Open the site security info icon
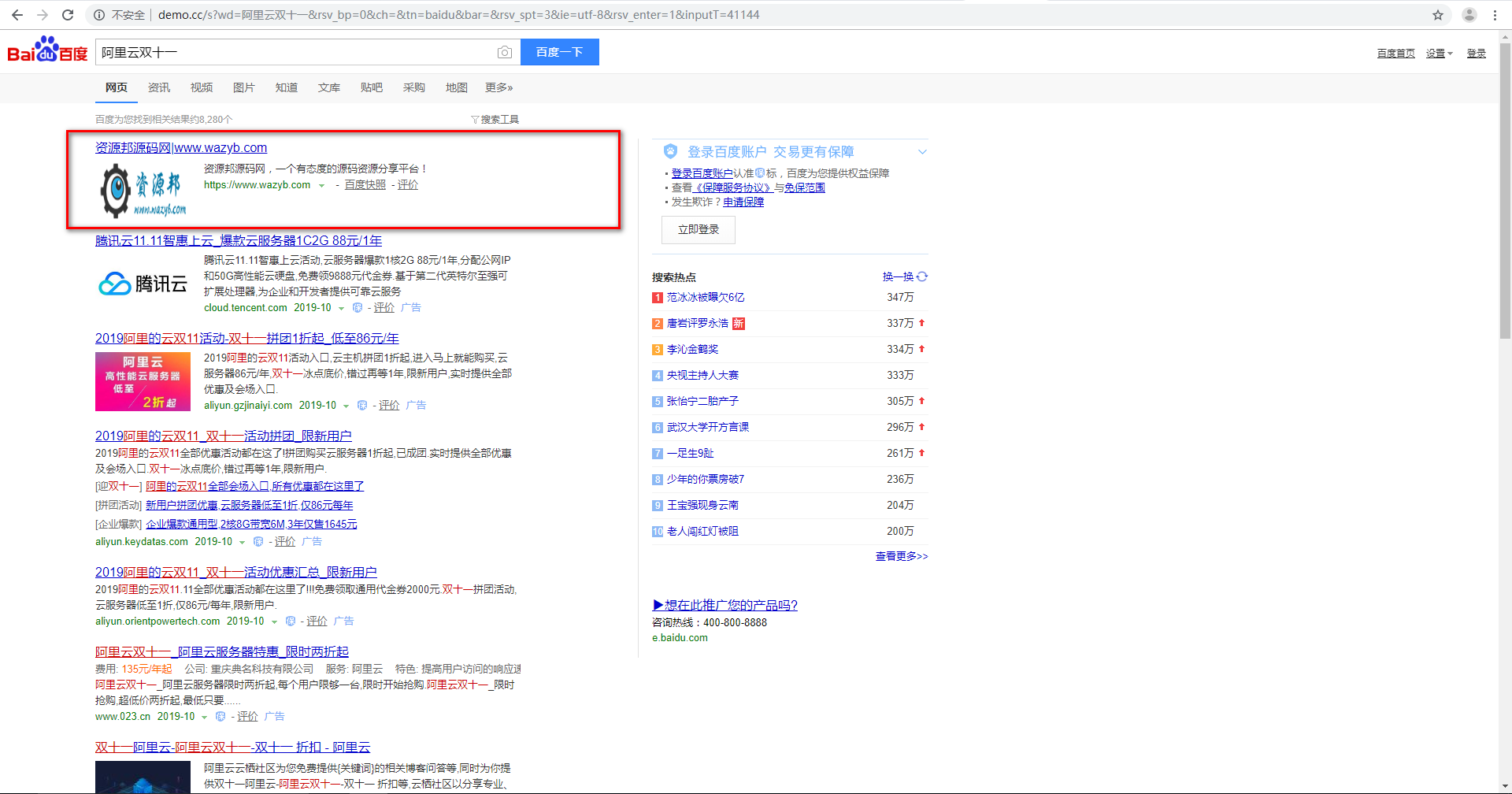1512x794 pixels. [99, 15]
